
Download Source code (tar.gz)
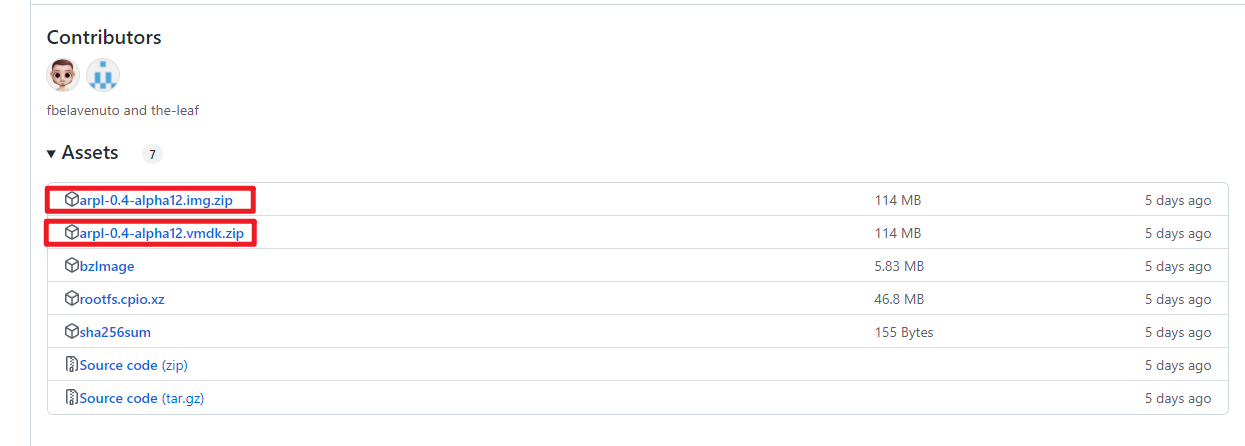142,398
